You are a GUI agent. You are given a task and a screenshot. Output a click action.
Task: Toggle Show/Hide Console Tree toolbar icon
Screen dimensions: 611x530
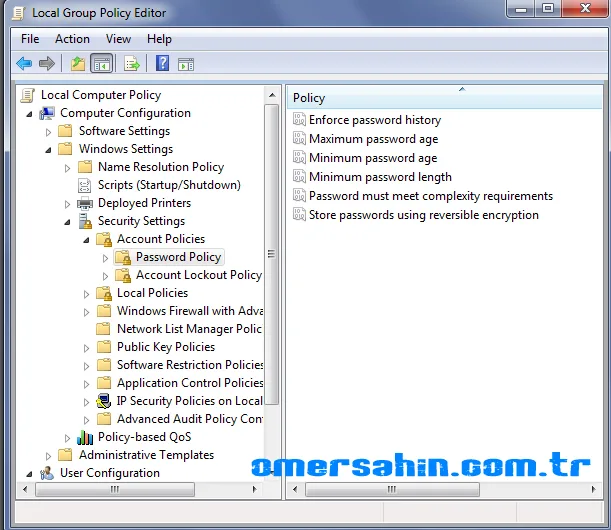[102, 64]
